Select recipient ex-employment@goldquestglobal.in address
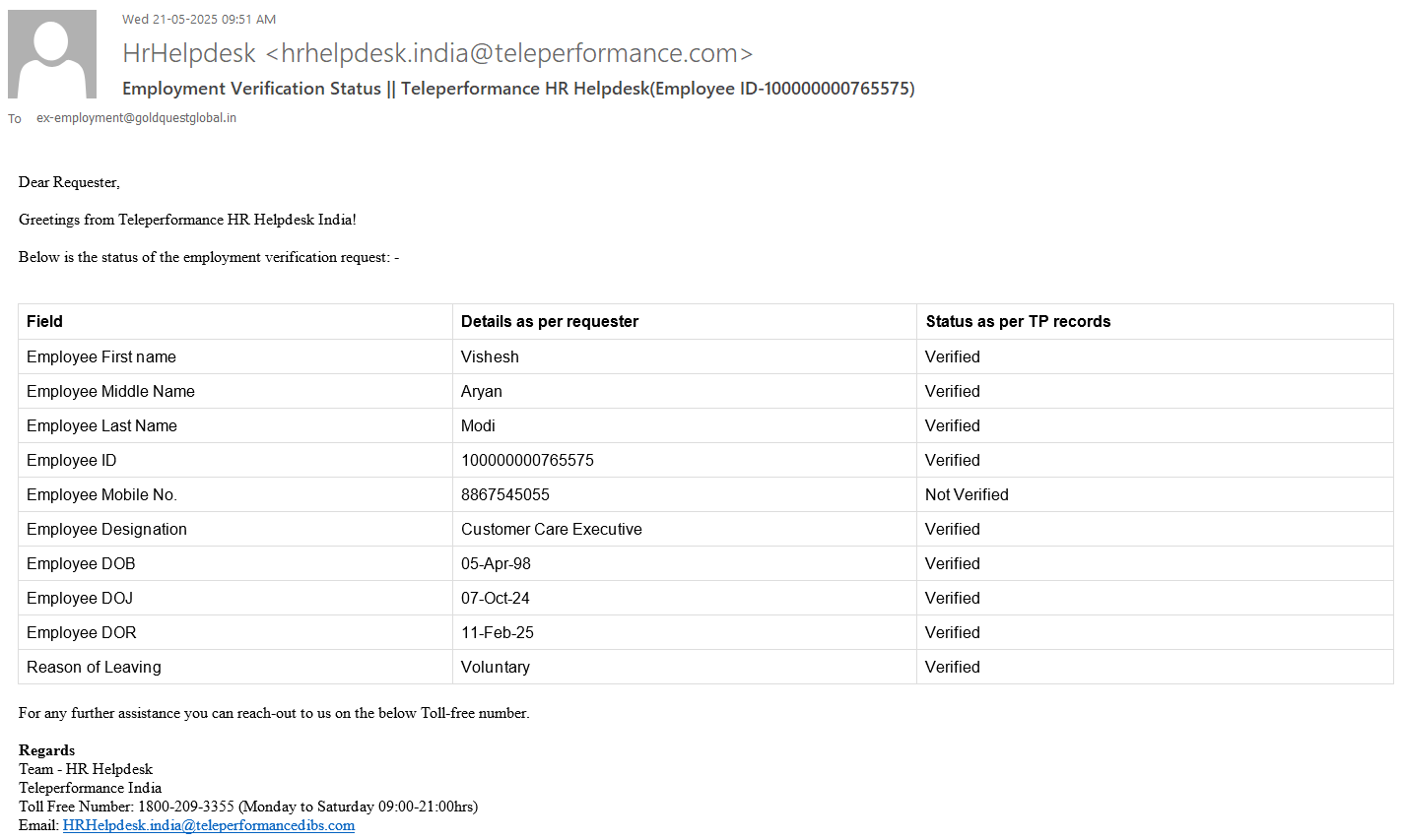Image resolution: width=1404 pixels, height=840 pixels. (x=136, y=118)
